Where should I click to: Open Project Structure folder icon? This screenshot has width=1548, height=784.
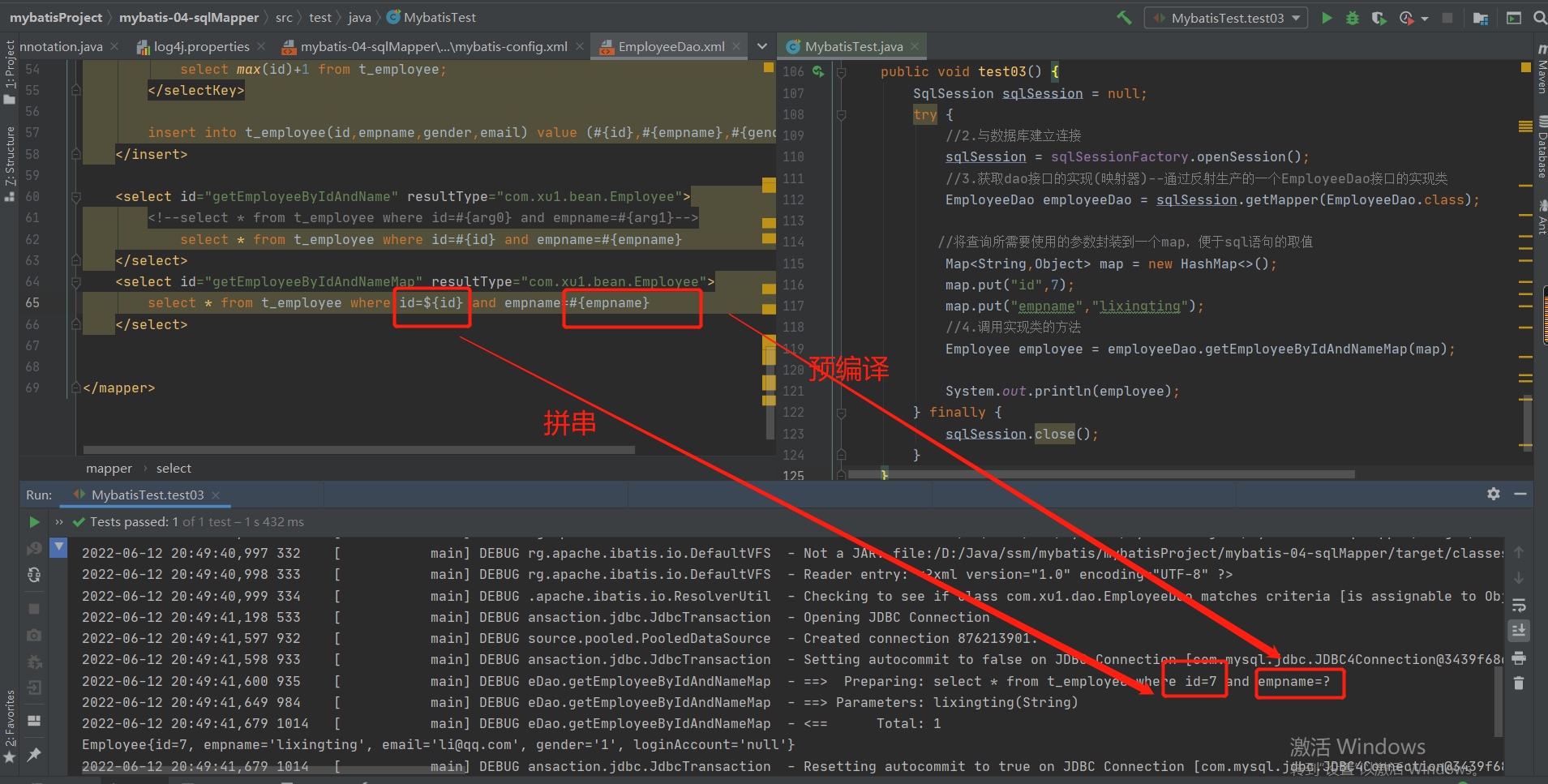1481,17
